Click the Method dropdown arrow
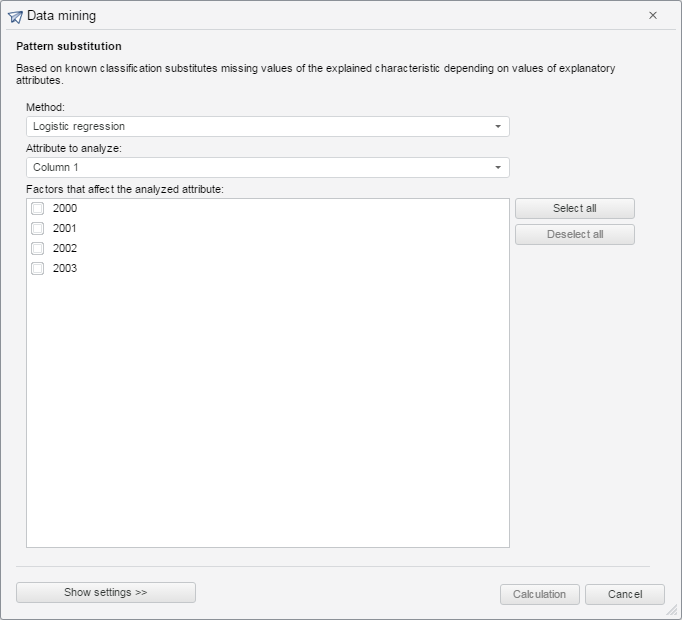682x620 pixels. [x=498, y=127]
